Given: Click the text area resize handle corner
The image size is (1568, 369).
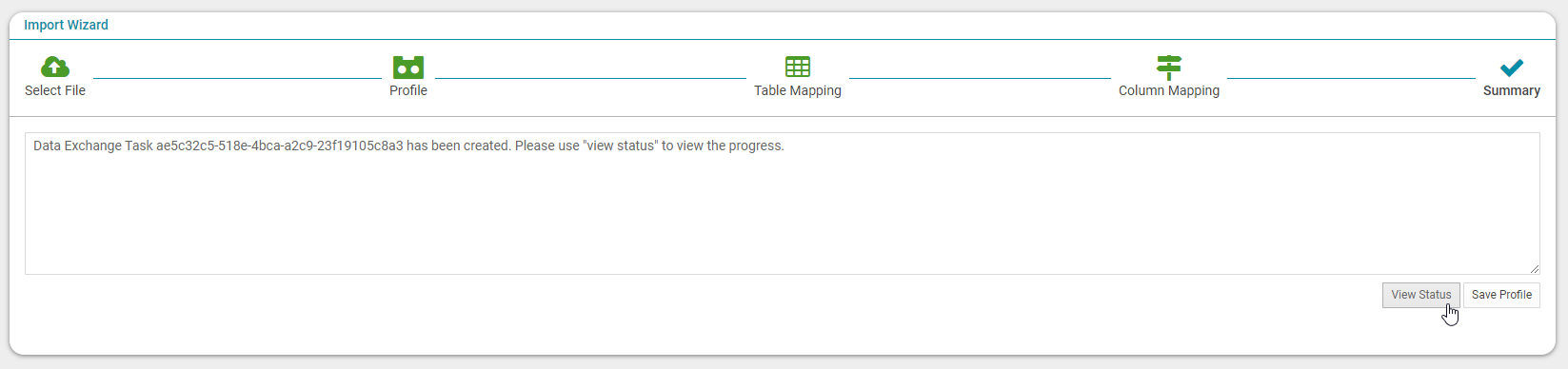Looking at the screenshot, I should click(x=1535, y=269).
